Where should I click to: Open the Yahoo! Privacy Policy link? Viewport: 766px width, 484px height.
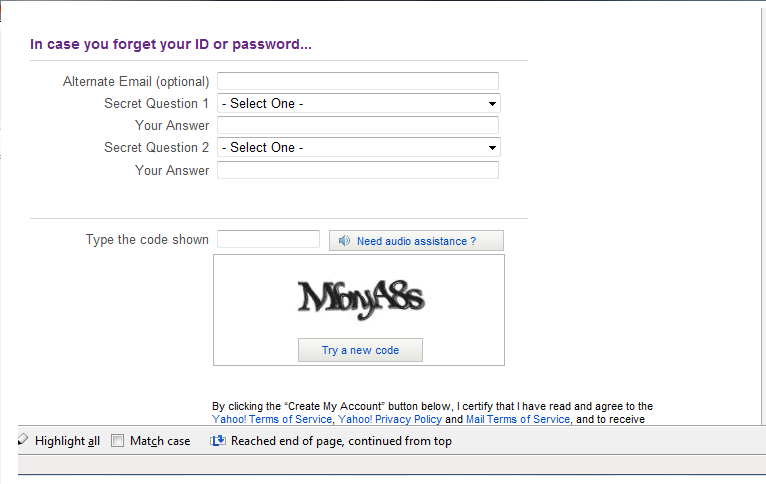[x=390, y=420]
